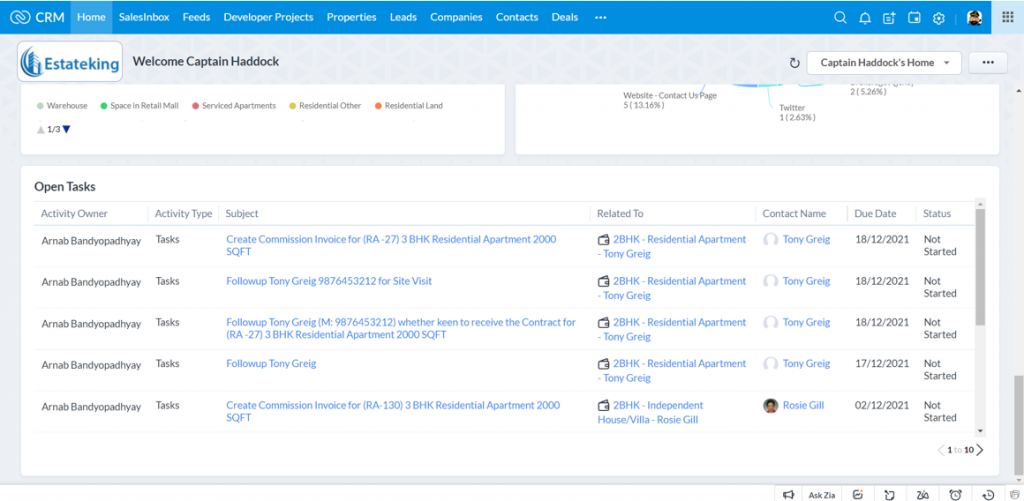This screenshot has width=1024, height=501.
Task: Open the Feeds tab
Action: [196, 17]
